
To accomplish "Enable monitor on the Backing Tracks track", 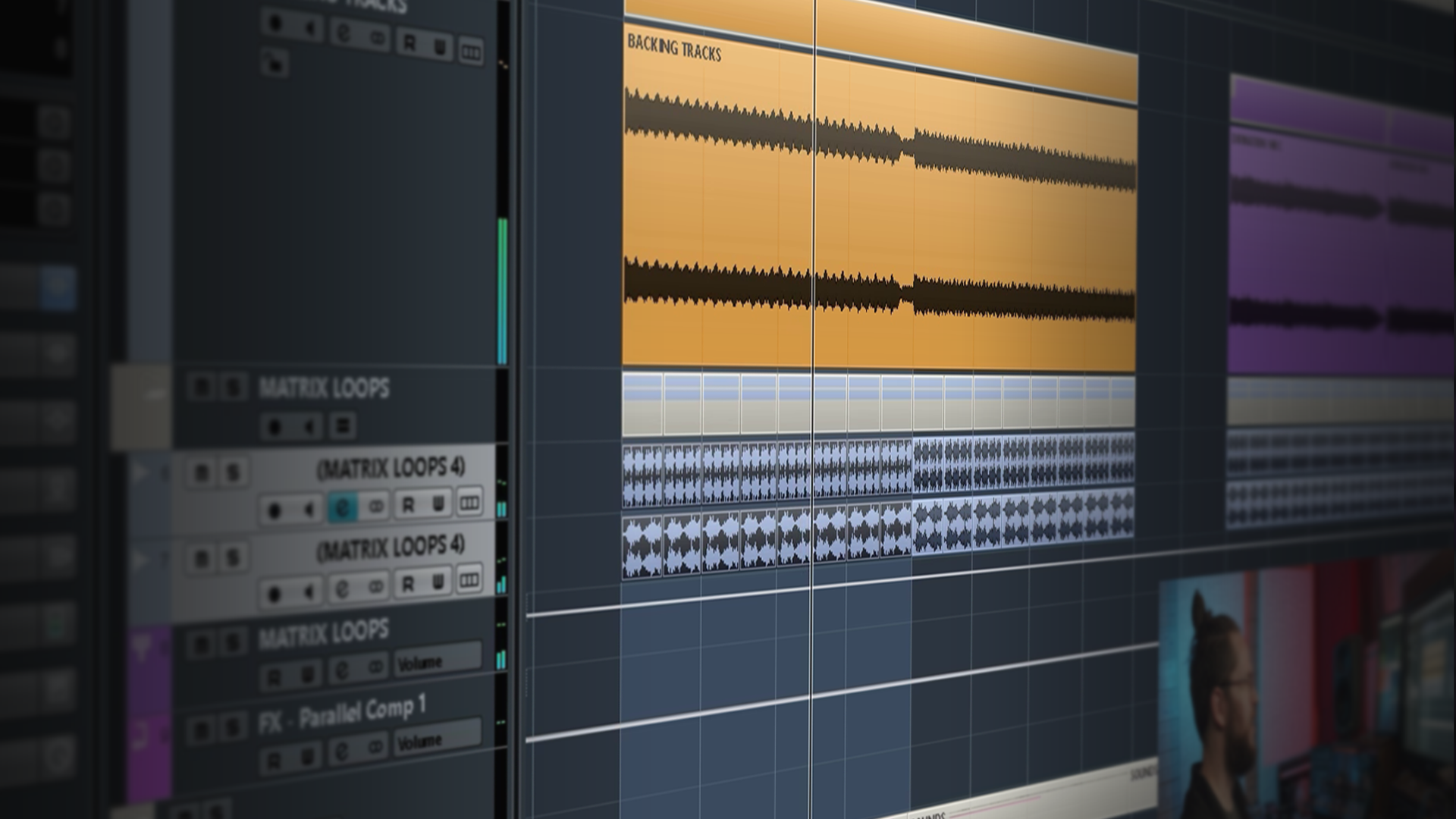I will point(310,30).
